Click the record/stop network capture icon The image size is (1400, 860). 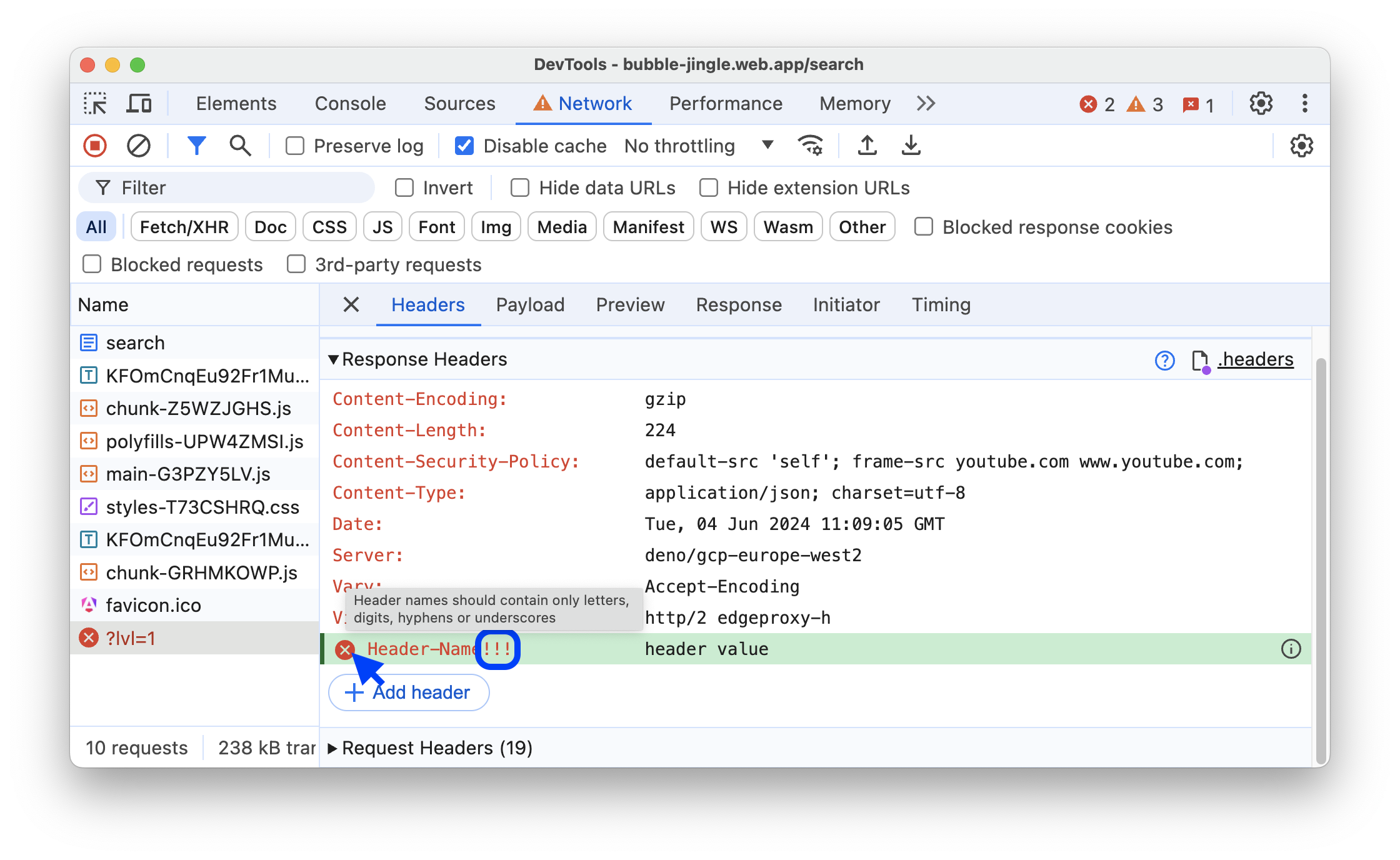pos(98,146)
